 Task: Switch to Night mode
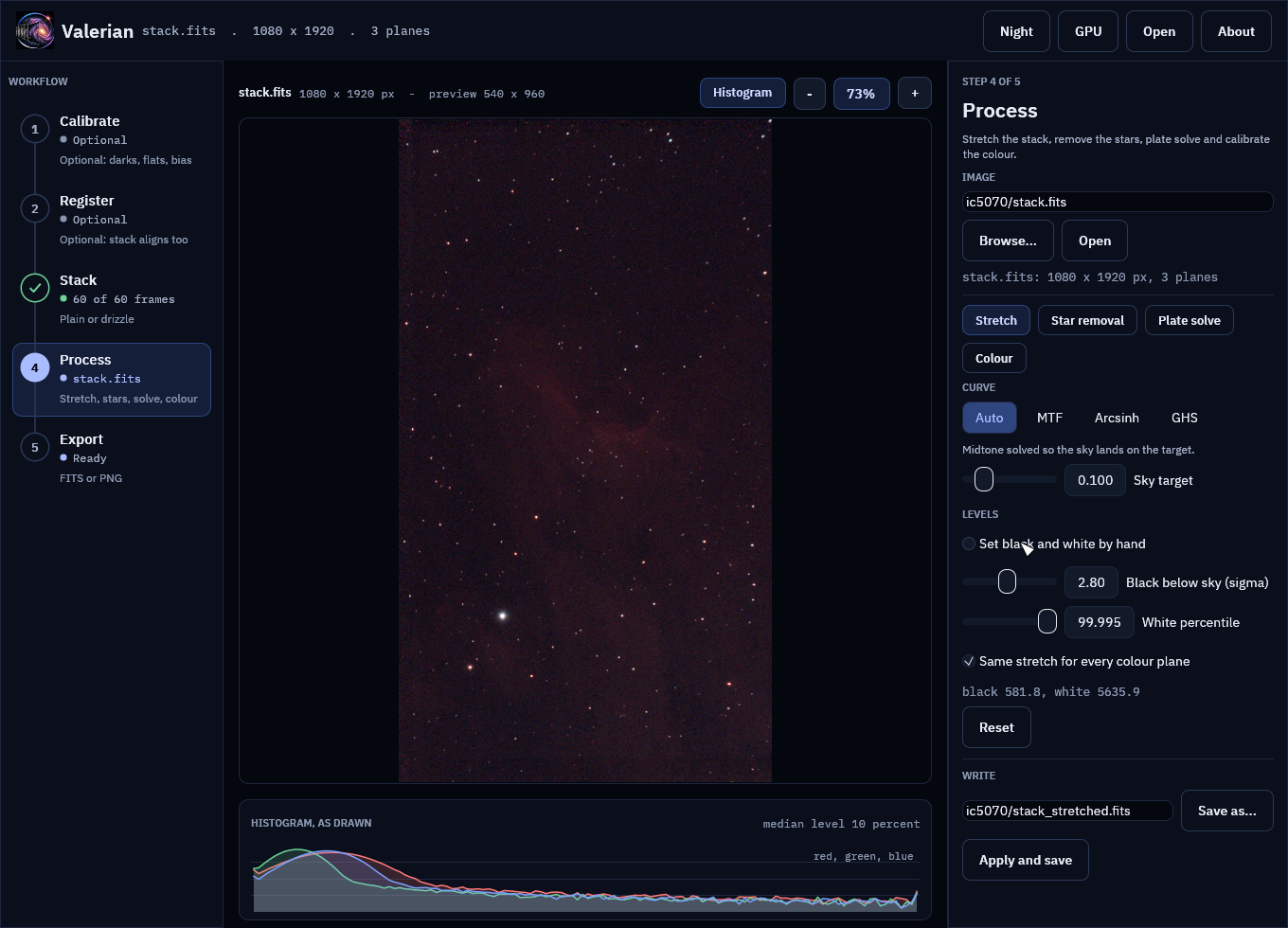(x=1016, y=31)
